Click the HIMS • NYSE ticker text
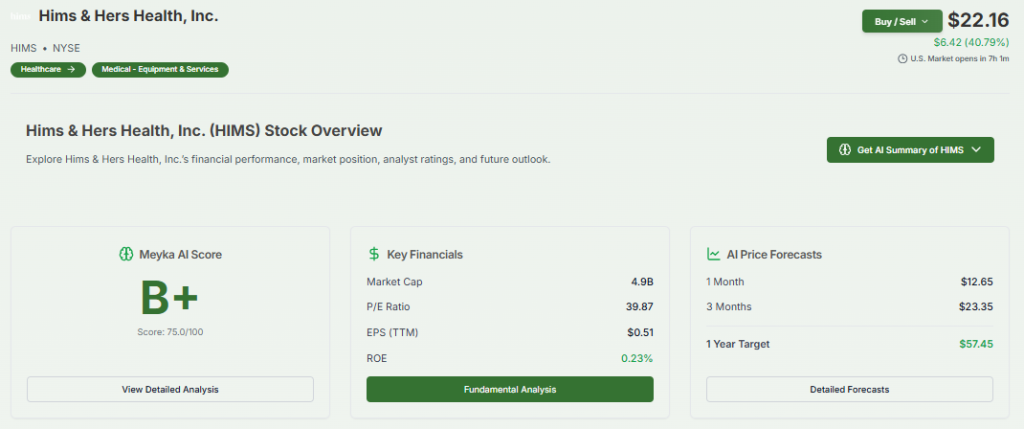The height and width of the screenshot is (429, 1024). coord(46,48)
